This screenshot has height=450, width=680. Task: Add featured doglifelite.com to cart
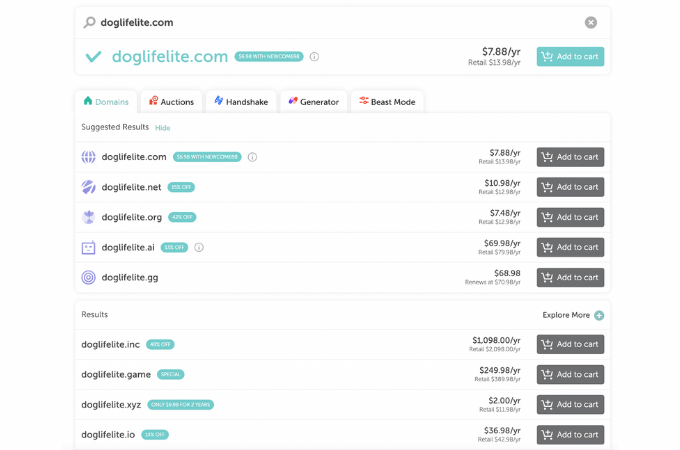570,56
